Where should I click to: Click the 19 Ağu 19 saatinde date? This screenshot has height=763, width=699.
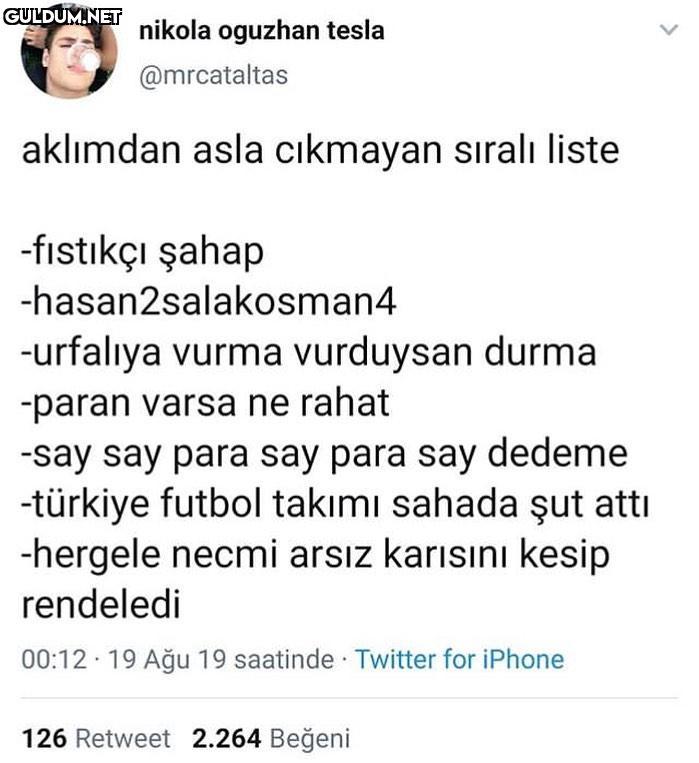point(220,660)
